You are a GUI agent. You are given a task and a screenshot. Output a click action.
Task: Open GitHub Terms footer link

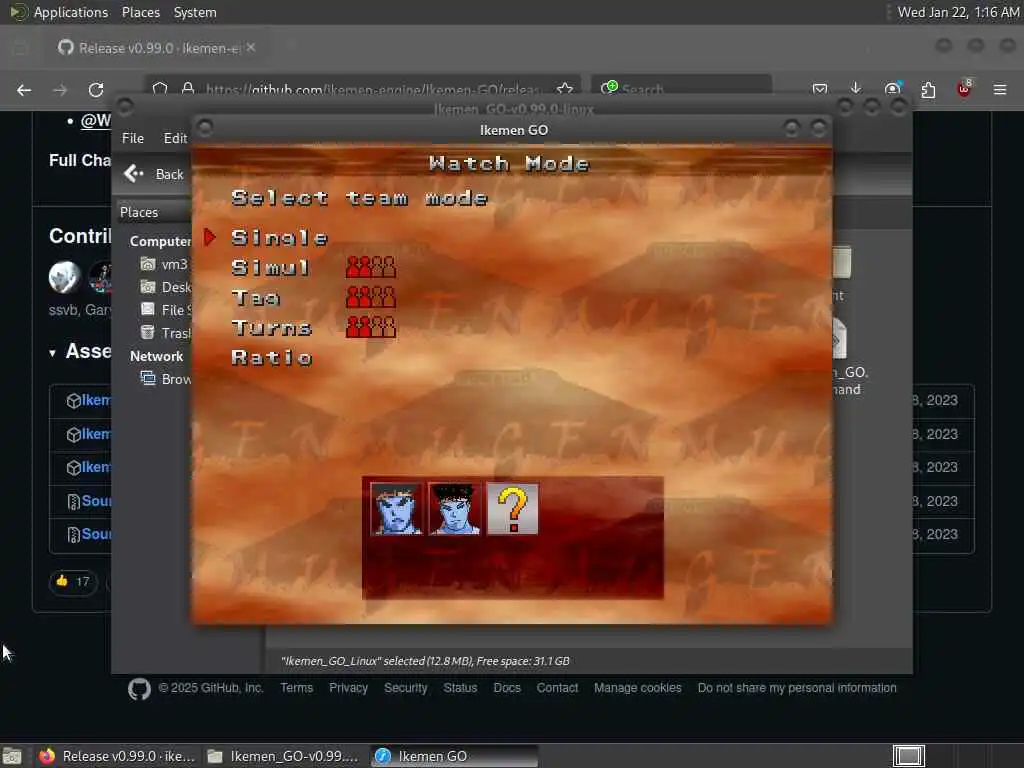point(296,688)
